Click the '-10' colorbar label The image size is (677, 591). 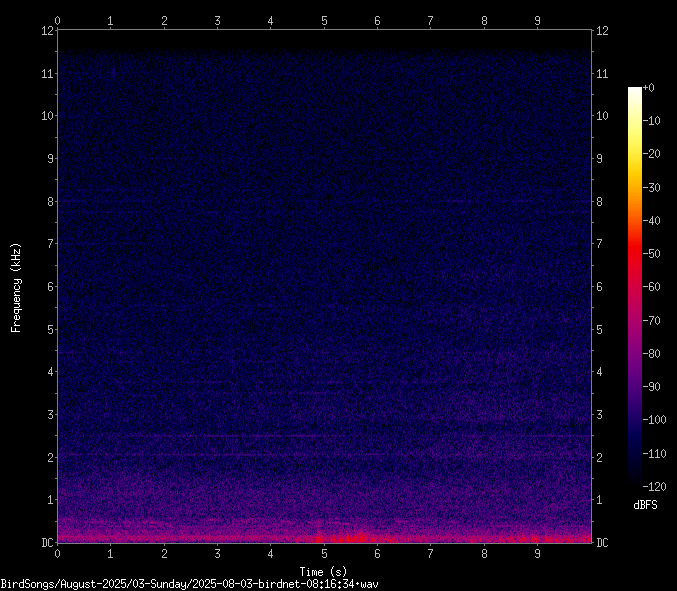[652, 121]
